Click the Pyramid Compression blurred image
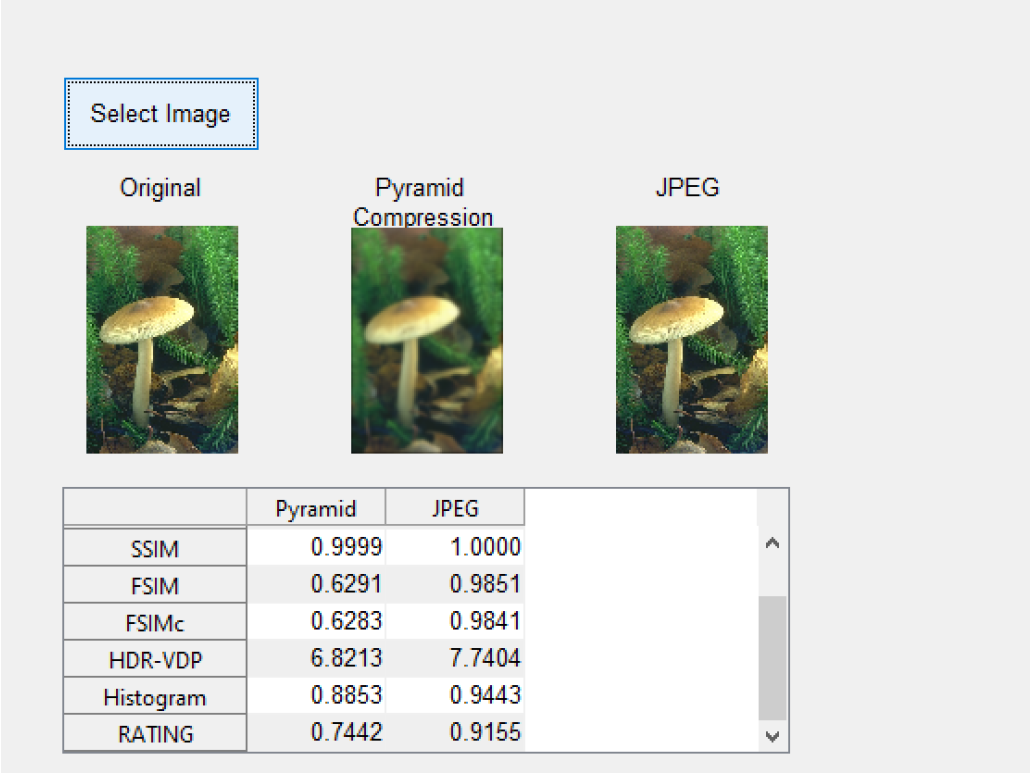The width and height of the screenshot is (1030, 775). point(427,341)
